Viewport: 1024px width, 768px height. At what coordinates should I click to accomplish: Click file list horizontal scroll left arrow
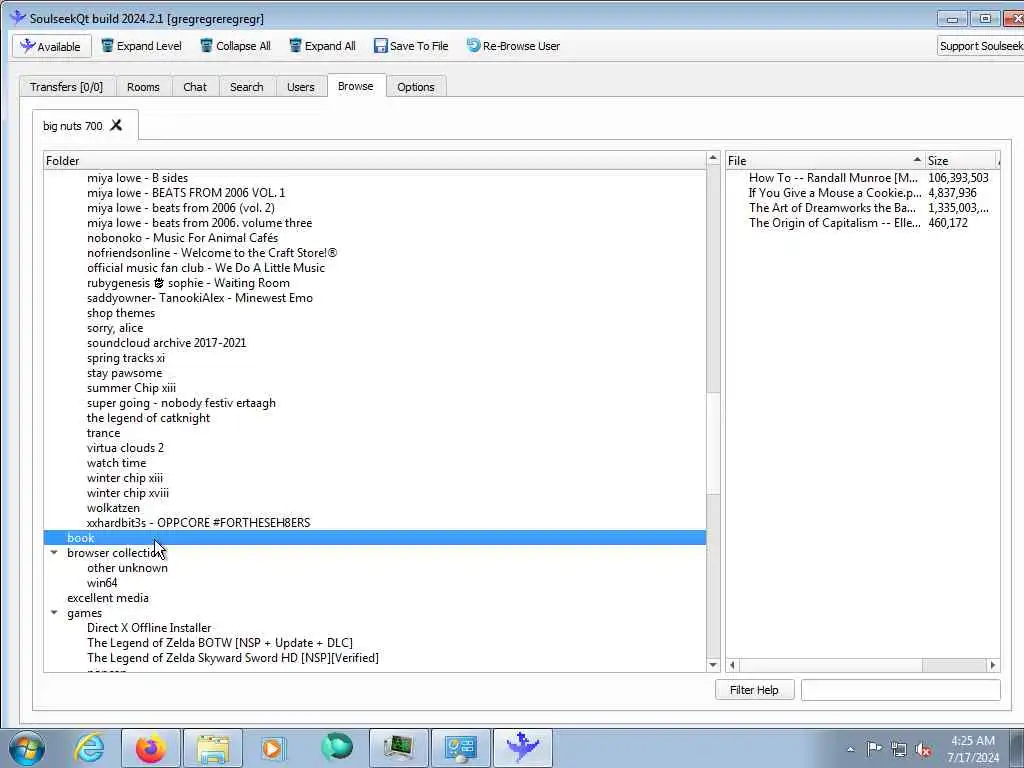coord(733,665)
